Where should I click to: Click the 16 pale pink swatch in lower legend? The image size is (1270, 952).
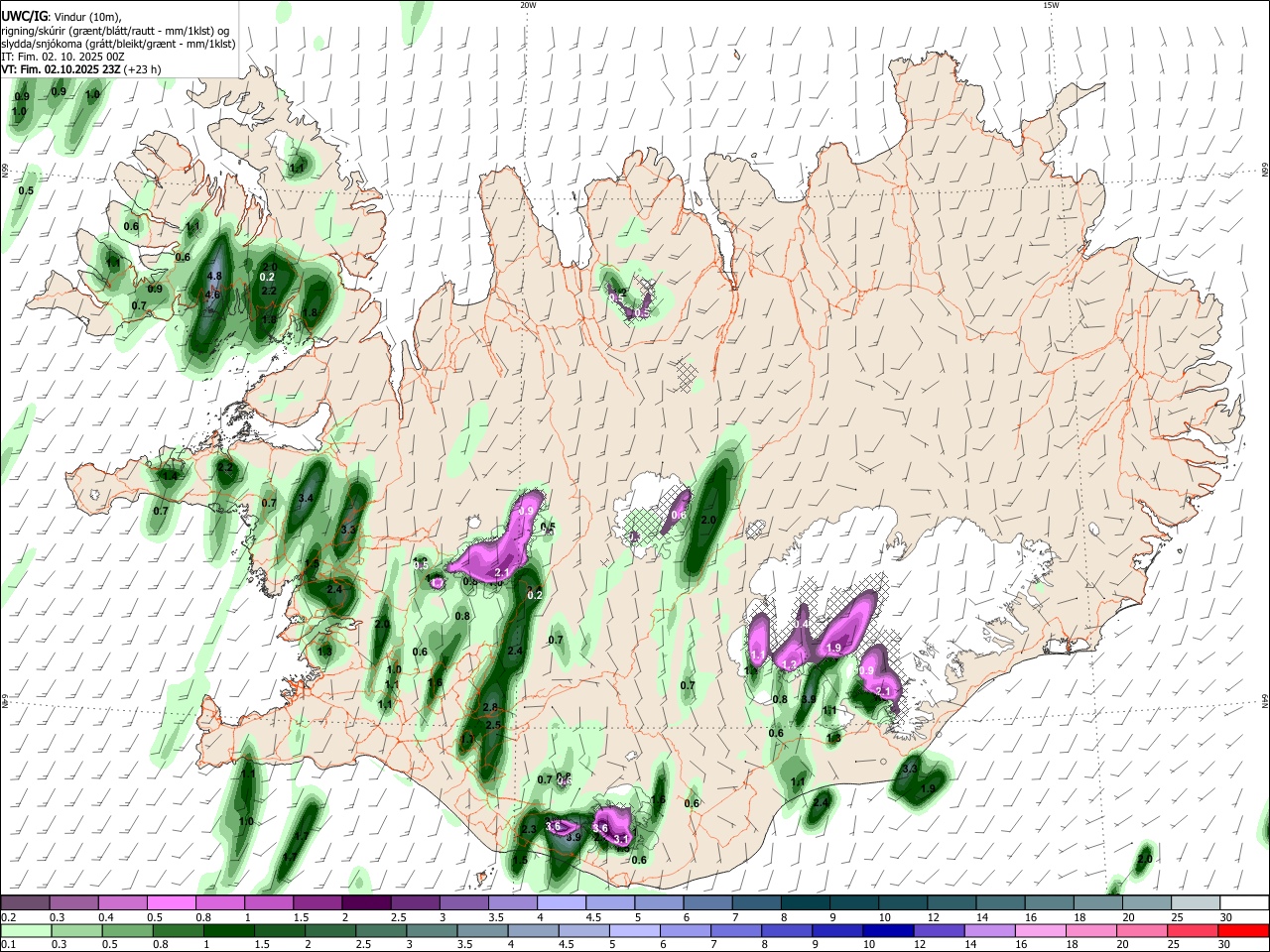[1041, 930]
